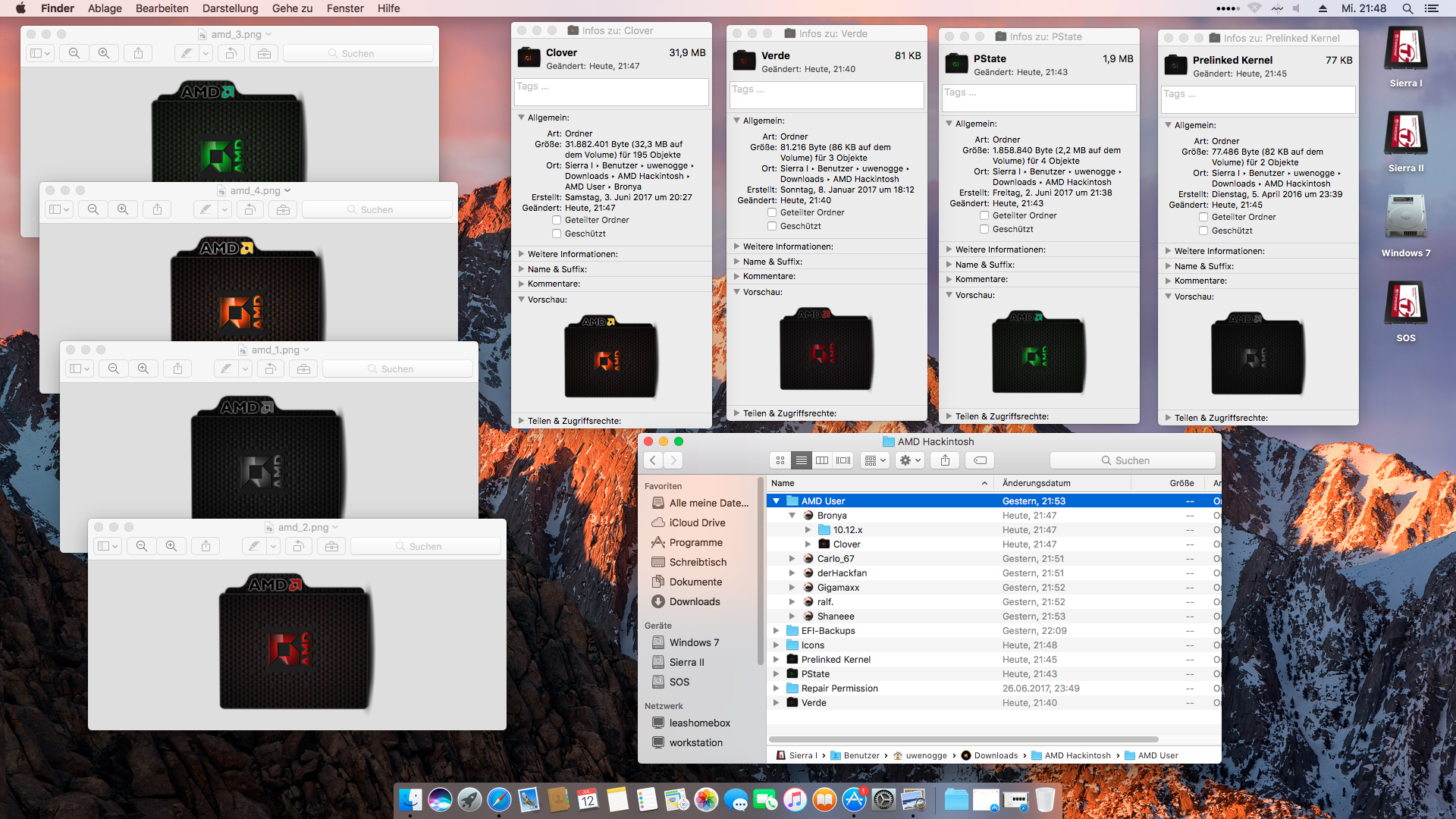The height and width of the screenshot is (819, 1456).
Task: Open markup toolbox in amd_1.png window
Action: point(303,369)
